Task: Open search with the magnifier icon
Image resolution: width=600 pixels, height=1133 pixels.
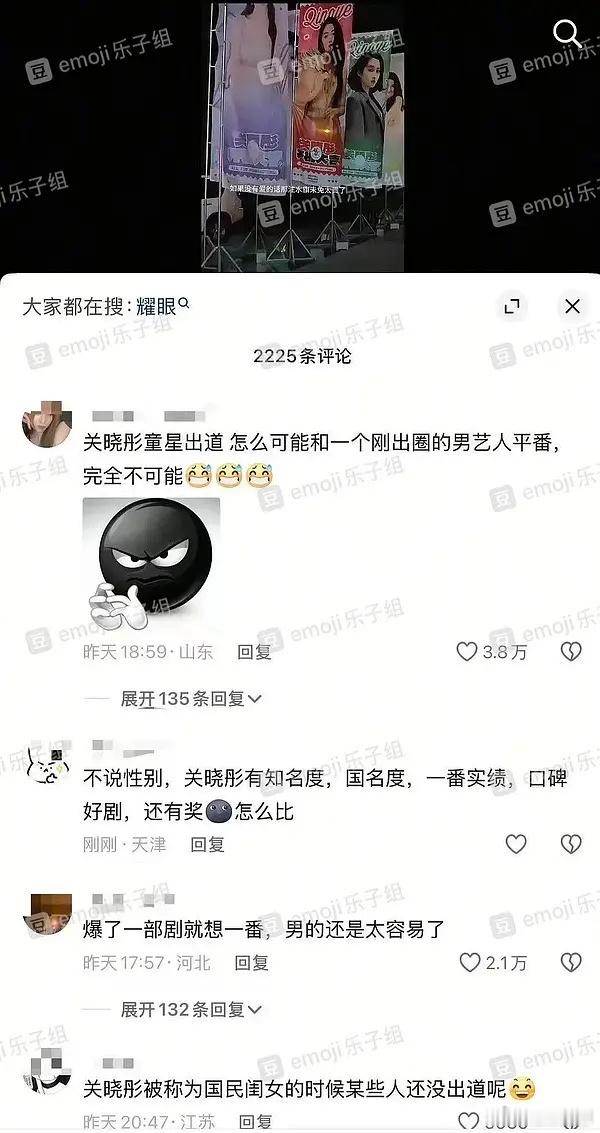Action: point(567,34)
